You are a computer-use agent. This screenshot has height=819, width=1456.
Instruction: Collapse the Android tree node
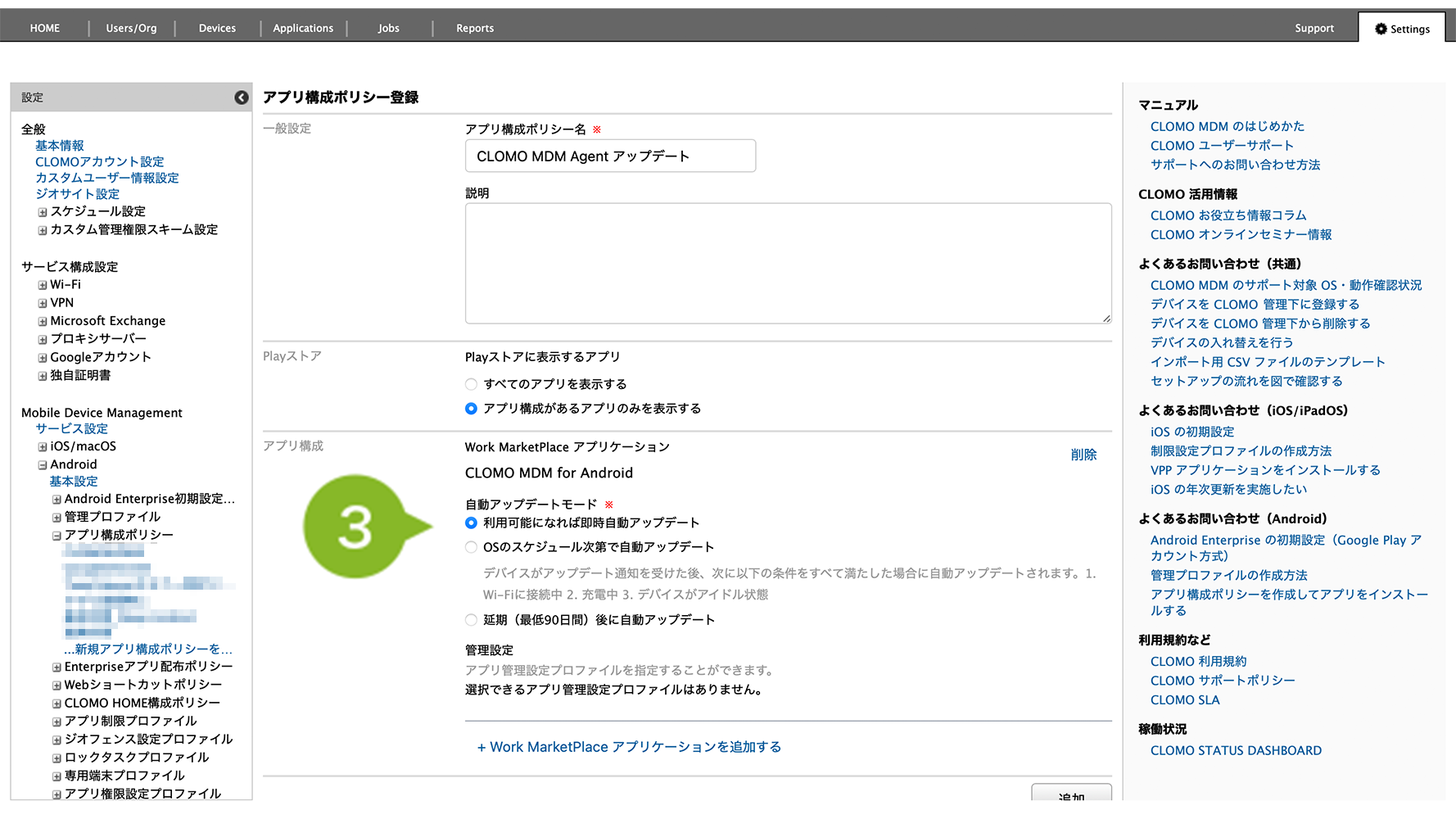pos(43,465)
